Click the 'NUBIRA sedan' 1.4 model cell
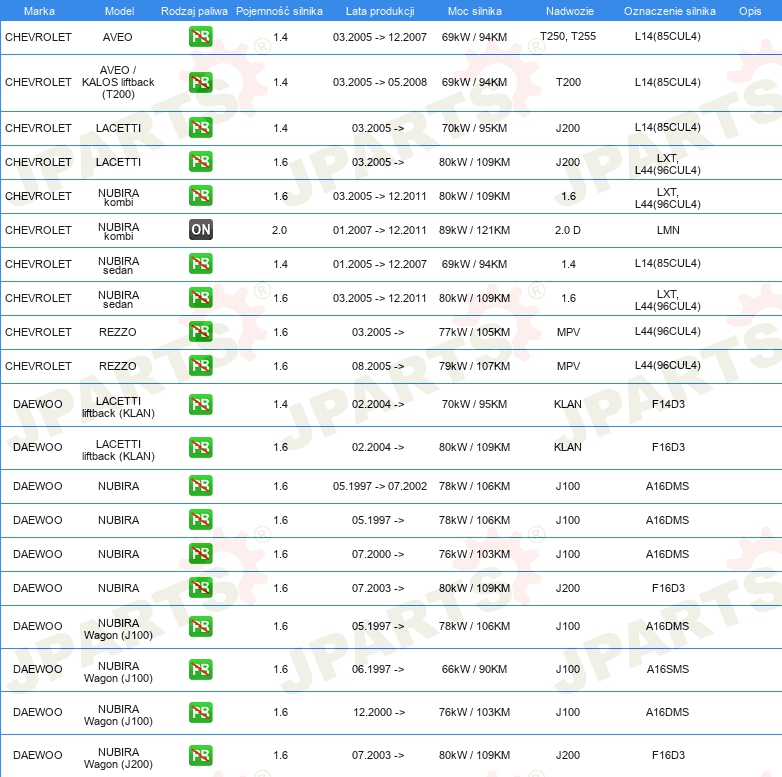Image resolution: width=782 pixels, height=777 pixels. pos(118,265)
